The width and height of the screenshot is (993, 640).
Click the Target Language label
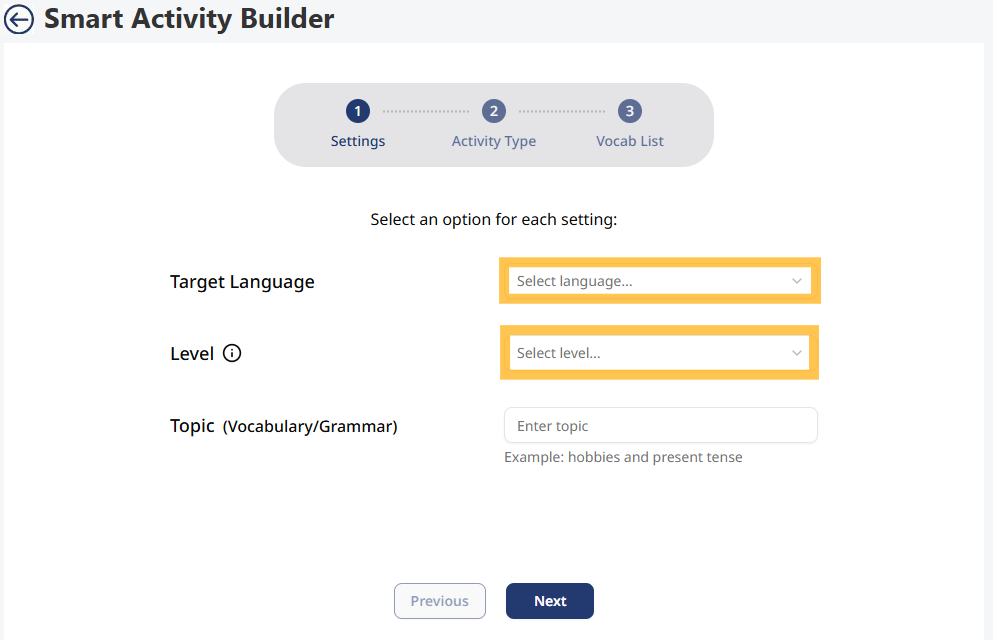pyautogui.click(x=242, y=282)
